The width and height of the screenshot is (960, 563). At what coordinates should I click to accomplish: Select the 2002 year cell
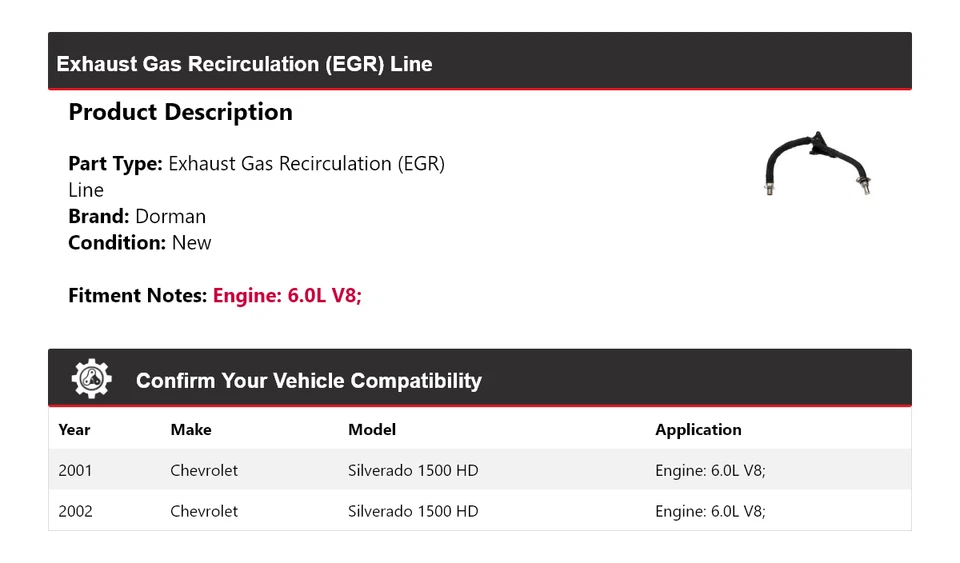(75, 511)
